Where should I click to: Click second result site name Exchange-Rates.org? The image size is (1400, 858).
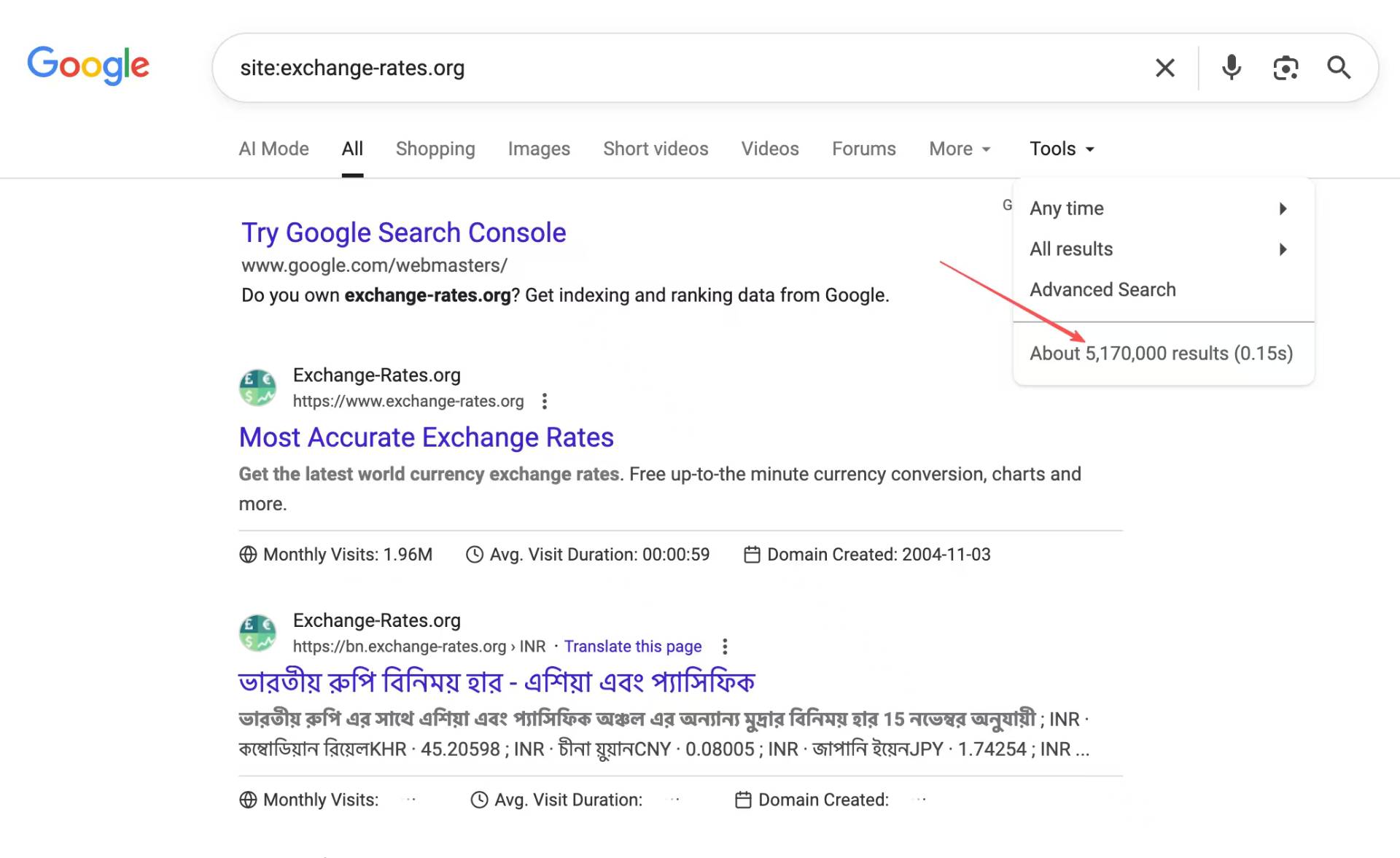377,621
